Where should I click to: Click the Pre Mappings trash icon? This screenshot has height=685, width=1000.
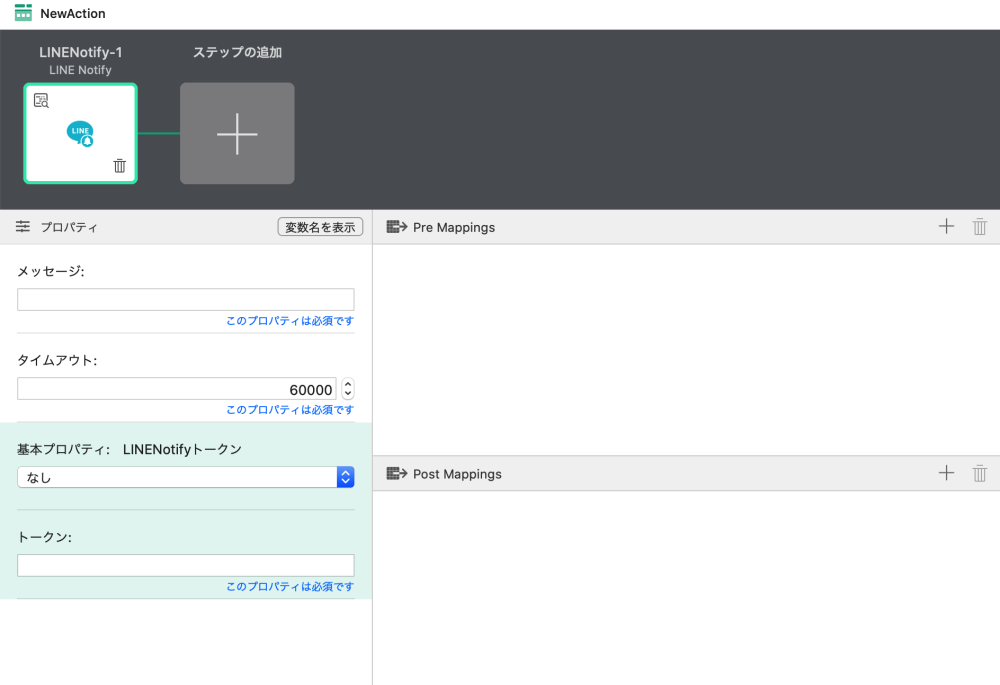click(980, 227)
